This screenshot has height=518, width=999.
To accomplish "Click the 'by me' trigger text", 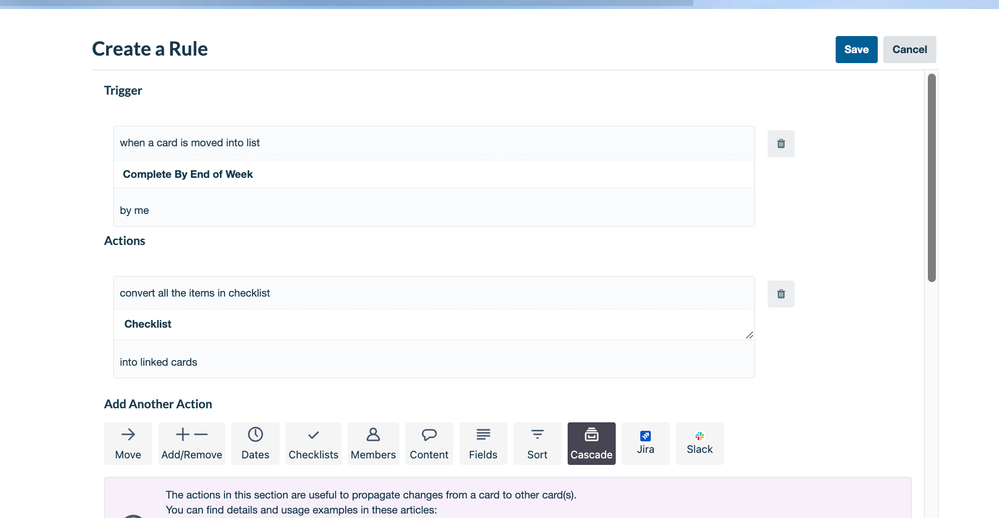I will 134,210.
